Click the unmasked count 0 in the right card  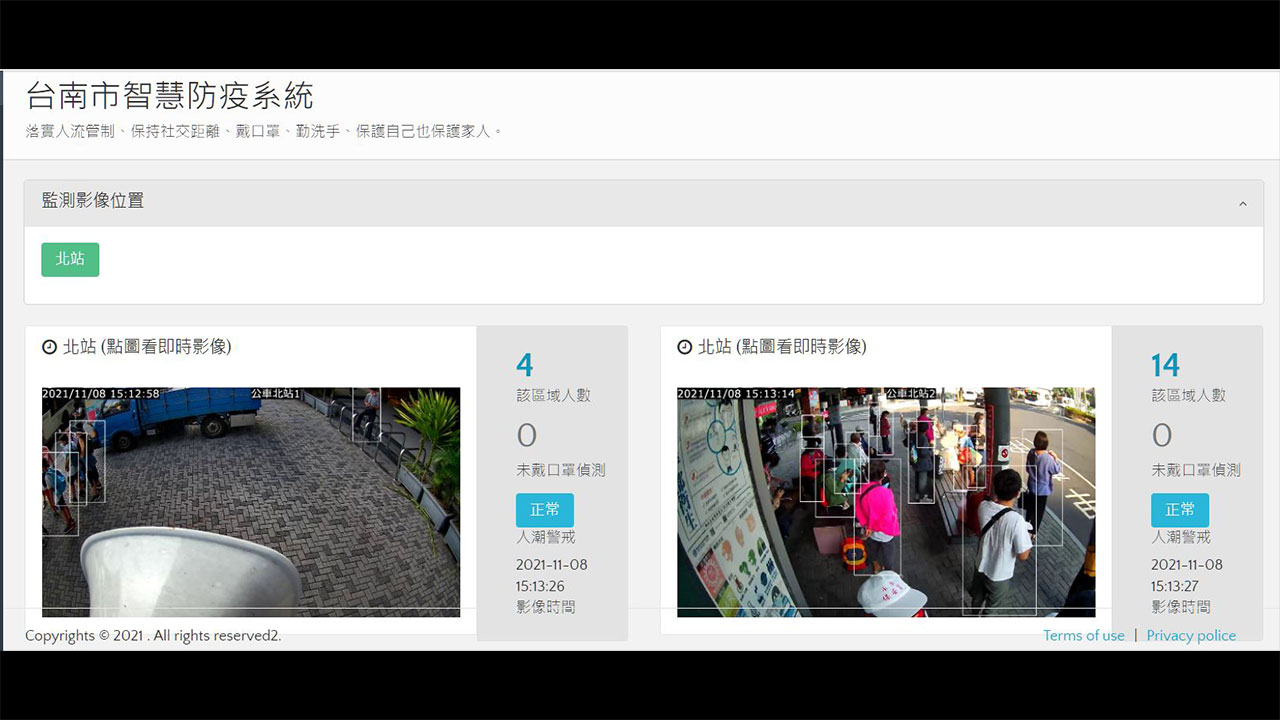coord(1161,435)
